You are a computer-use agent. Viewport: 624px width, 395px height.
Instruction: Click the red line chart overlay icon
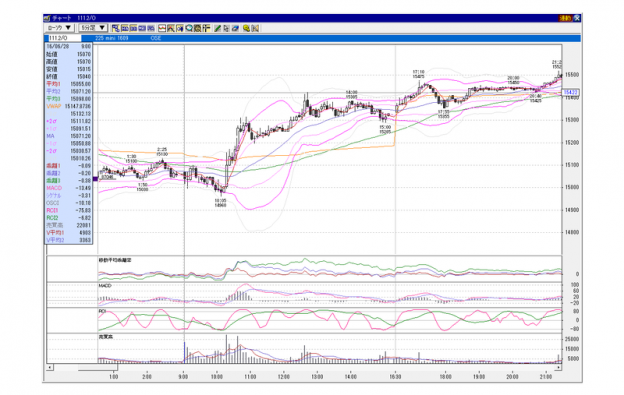162,28
